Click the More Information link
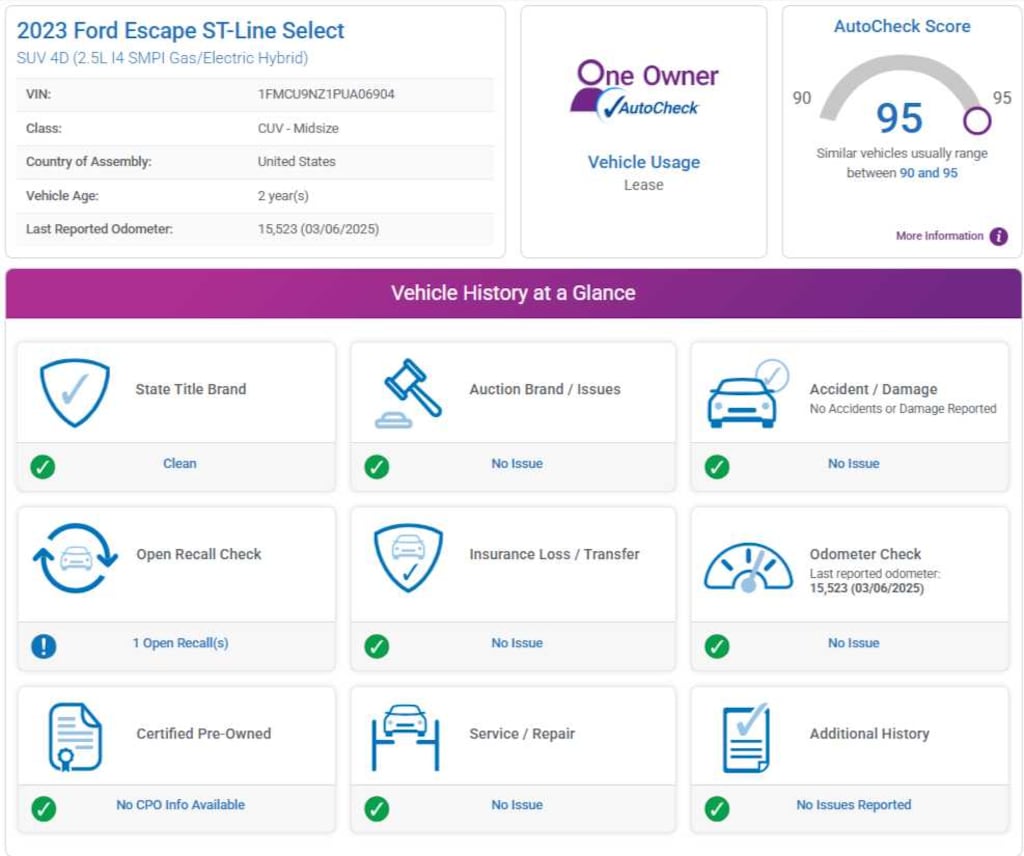The image size is (1024, 856). click(939, 236)
